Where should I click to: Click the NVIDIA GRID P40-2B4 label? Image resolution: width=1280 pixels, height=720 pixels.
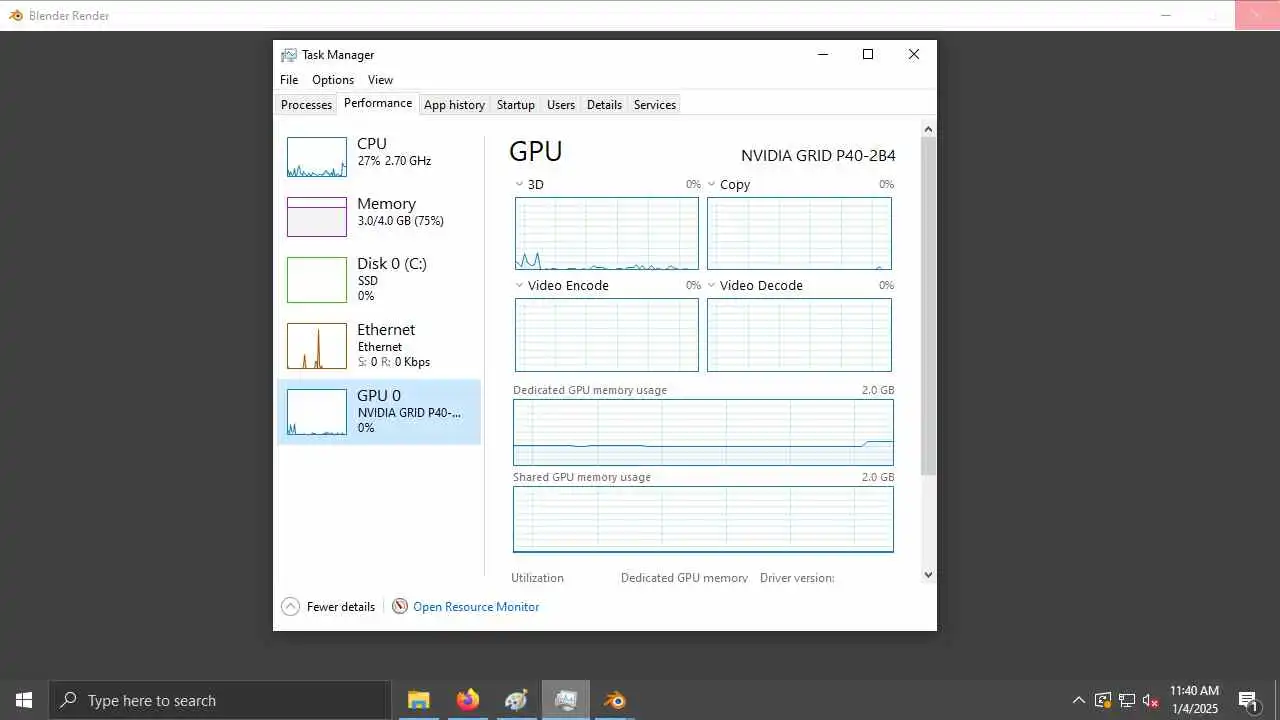point(818,156)
